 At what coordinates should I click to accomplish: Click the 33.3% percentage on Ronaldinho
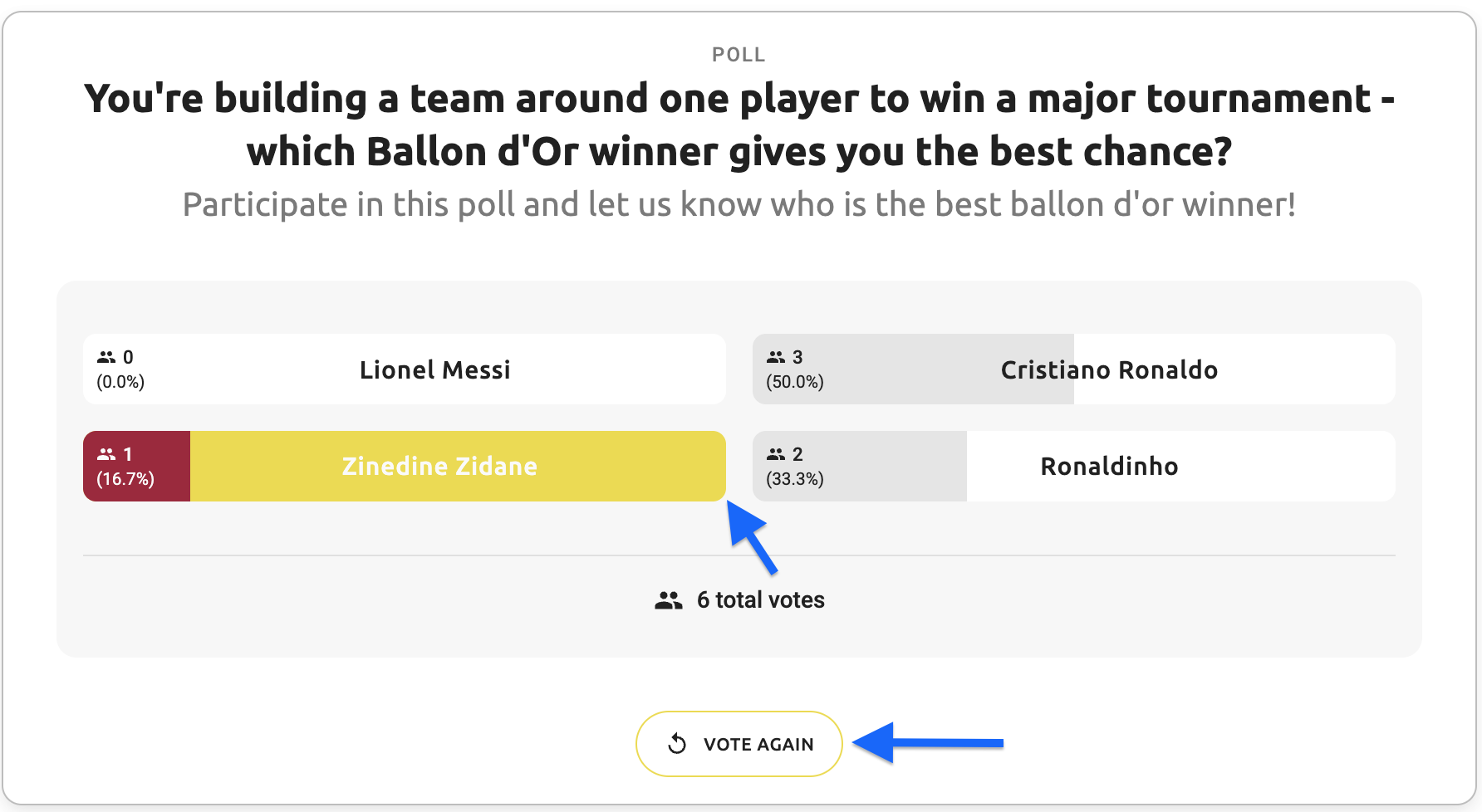point(795,479)
